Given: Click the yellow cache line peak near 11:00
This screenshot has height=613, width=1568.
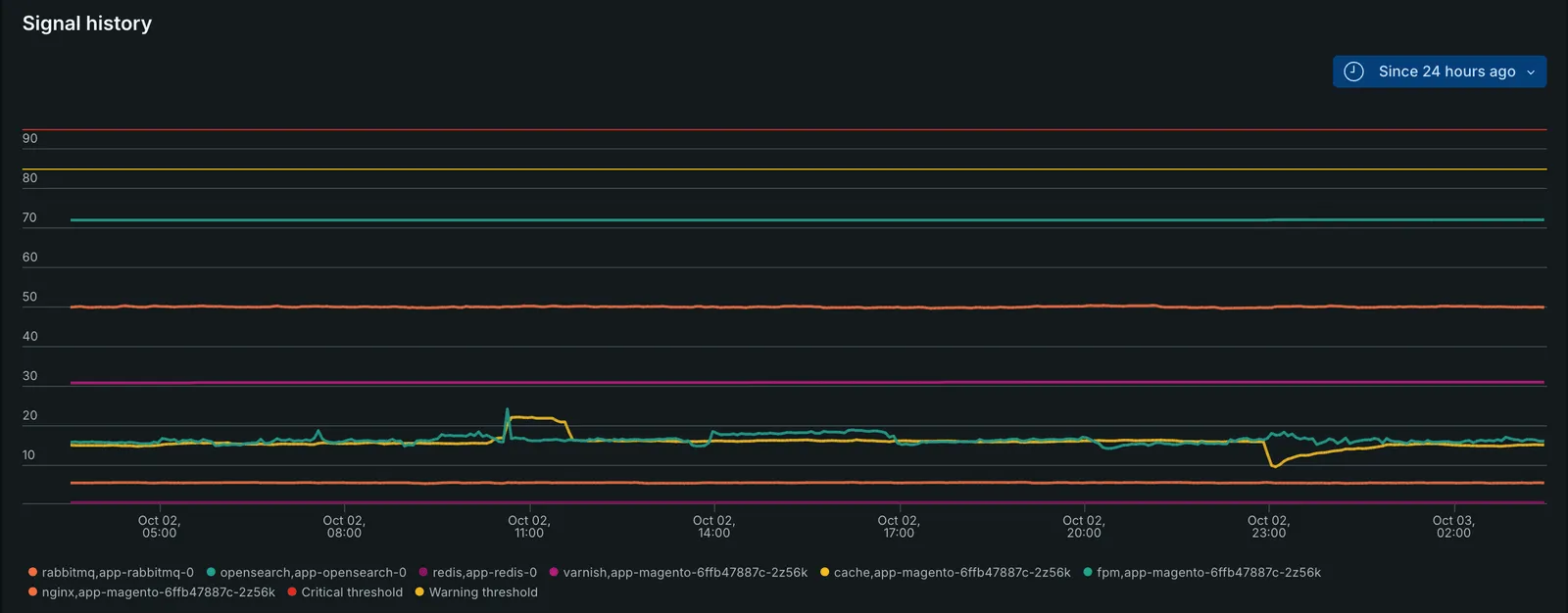Looking at the screenshot, I should click(x=537, y=418).
